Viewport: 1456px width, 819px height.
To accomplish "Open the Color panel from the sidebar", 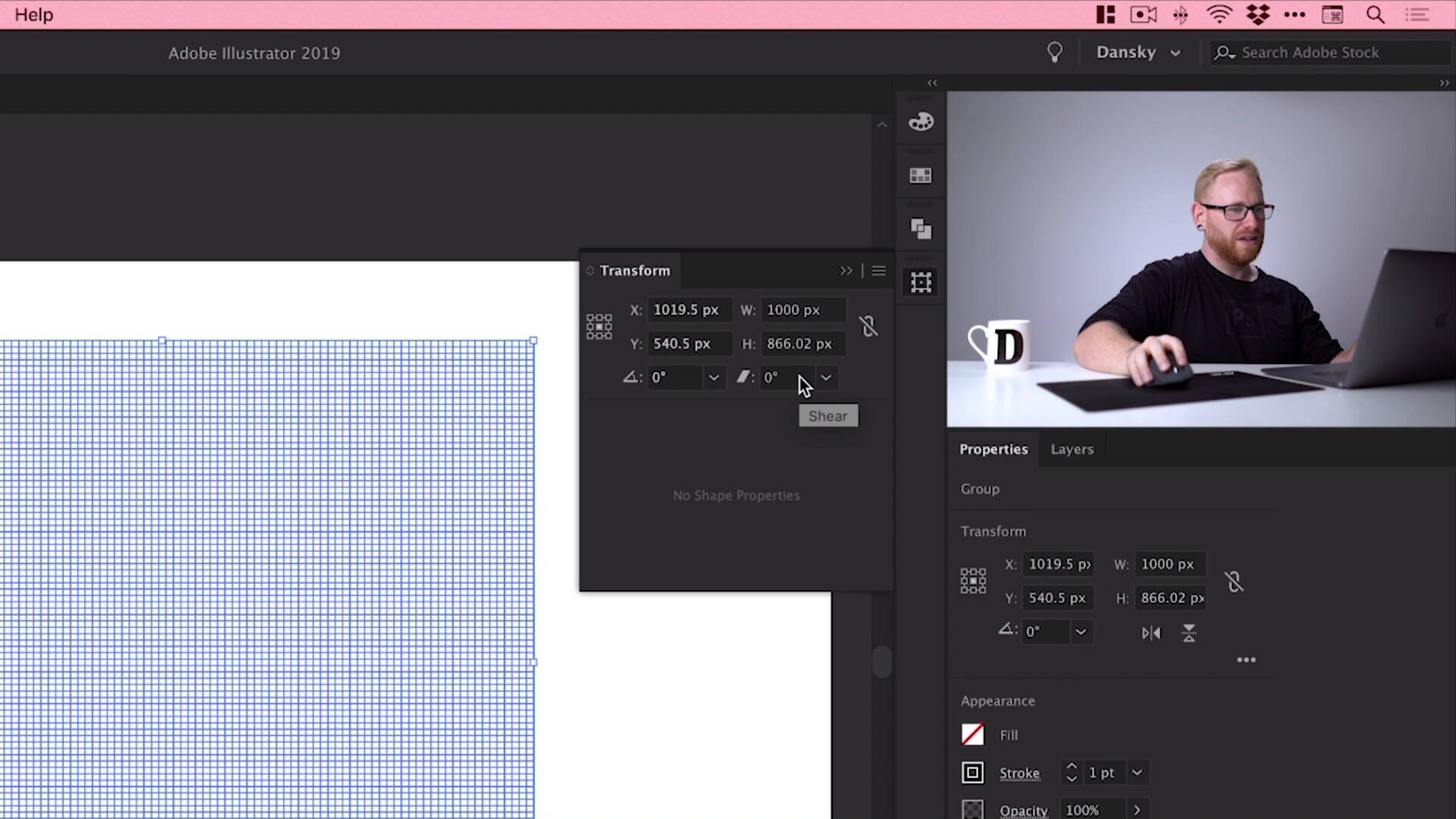I will coord(921,121).
